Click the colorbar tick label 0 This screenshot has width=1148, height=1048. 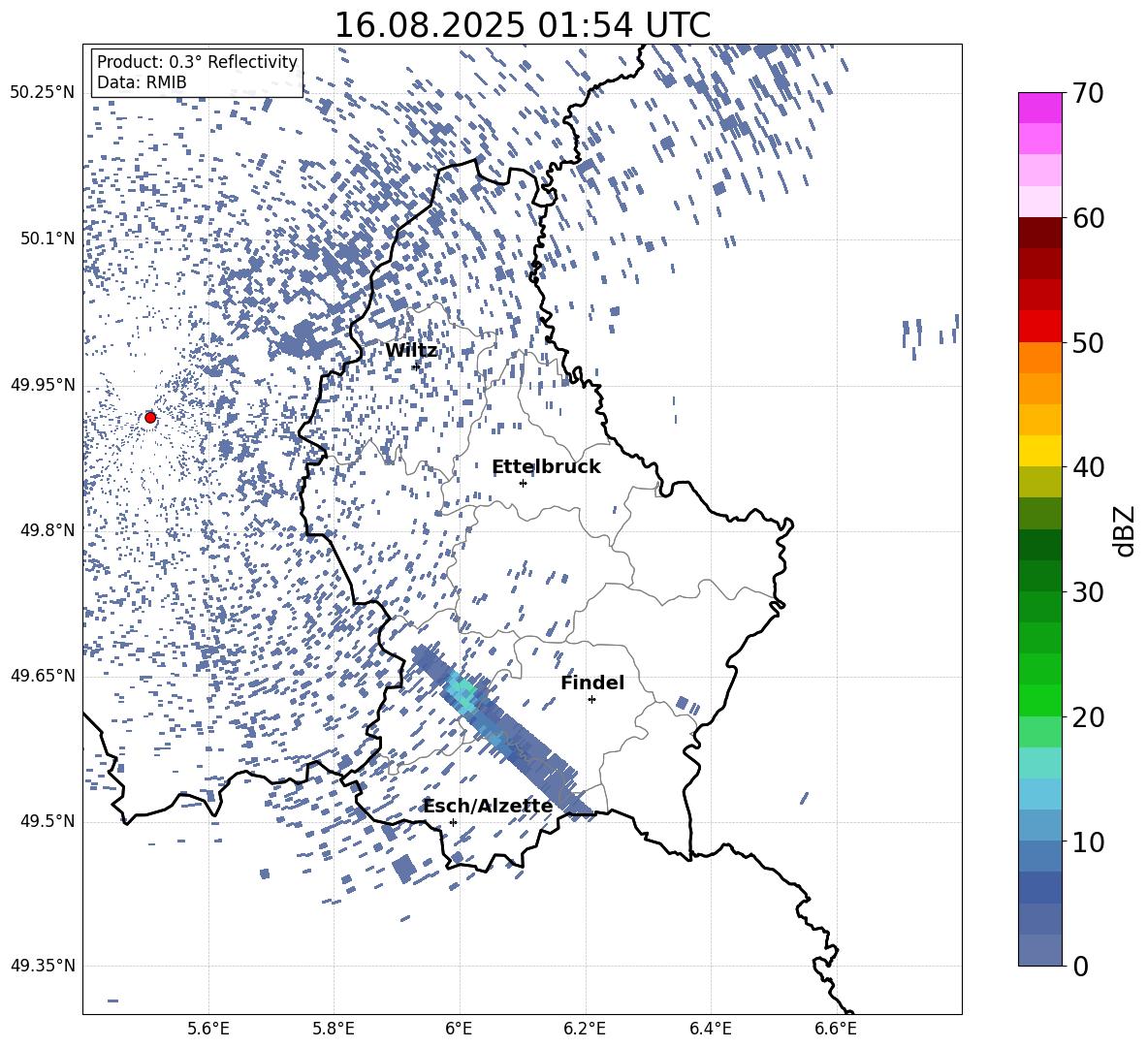[1080, 966]
